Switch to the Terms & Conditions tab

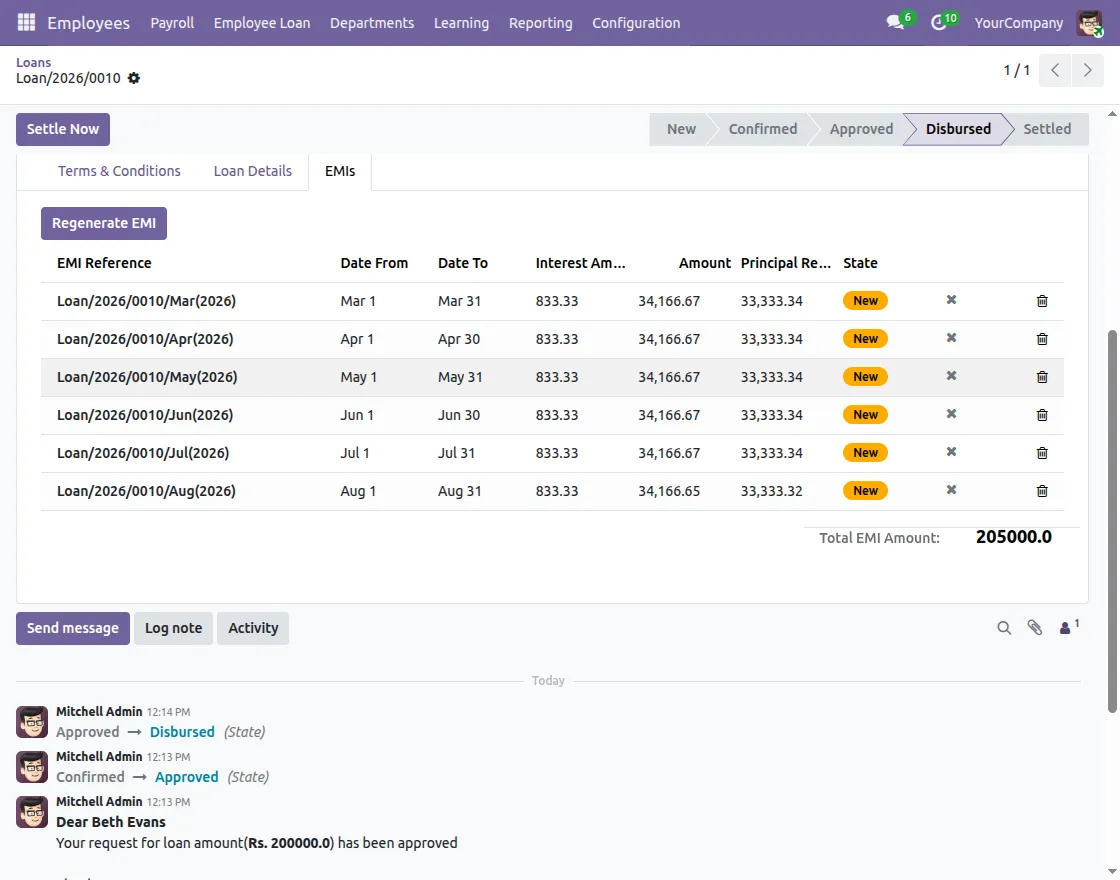click(x=119, y=171)
